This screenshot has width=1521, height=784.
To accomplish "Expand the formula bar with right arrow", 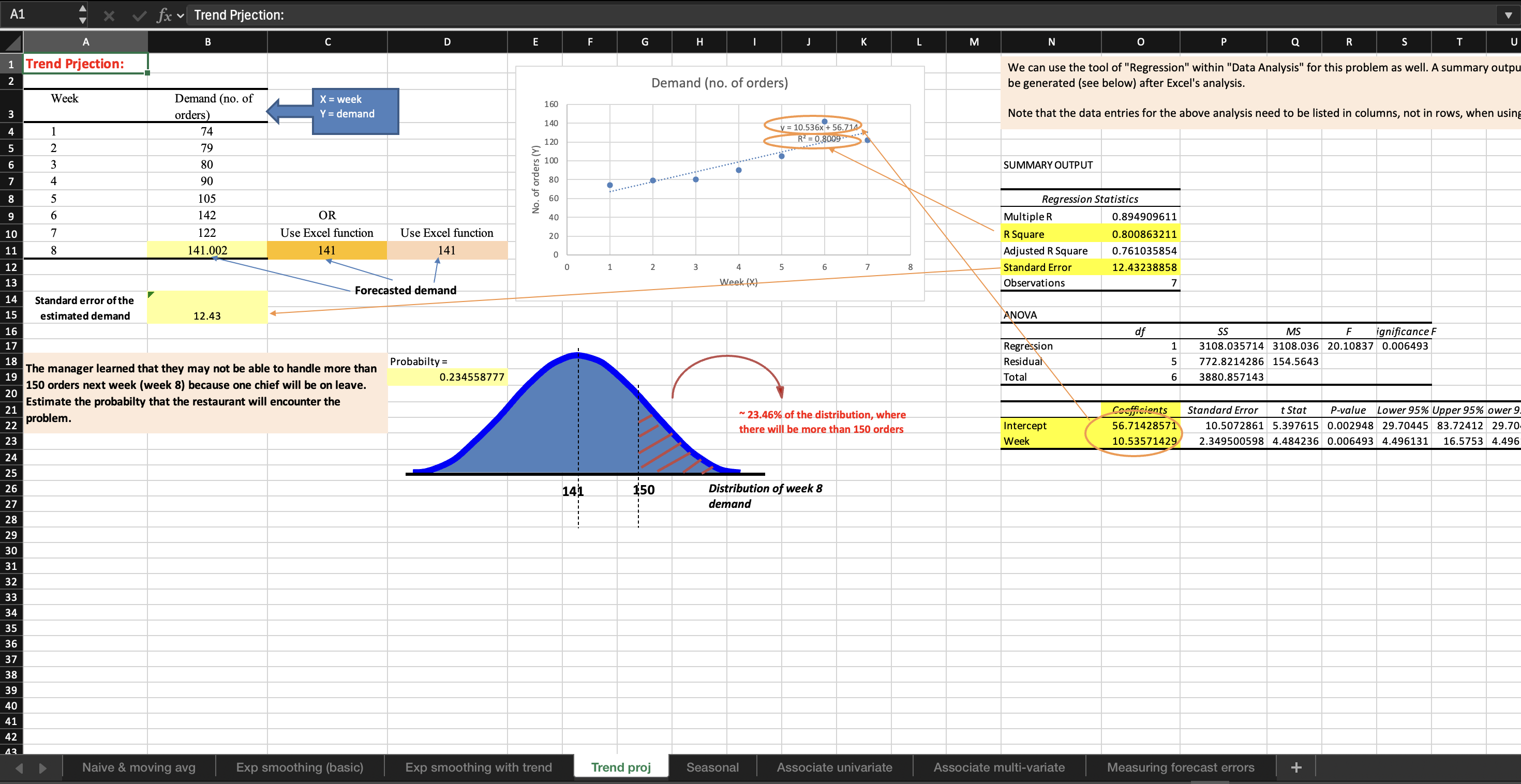I will click(x=1508, y=16).
